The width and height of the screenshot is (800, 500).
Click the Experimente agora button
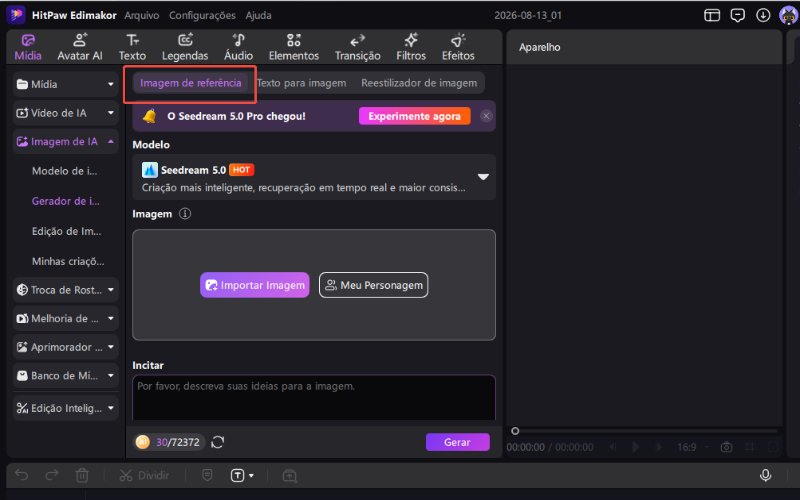tap(414, 116)
